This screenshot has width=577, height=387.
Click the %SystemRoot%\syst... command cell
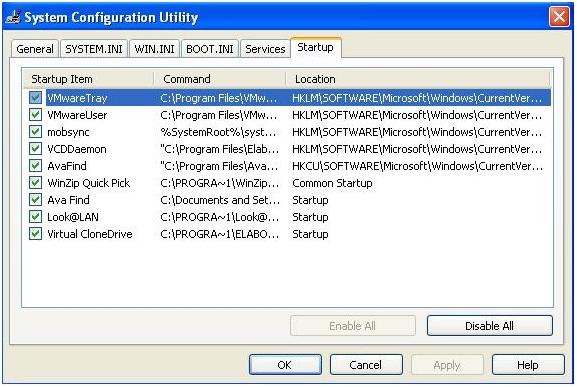click(219, 132)
